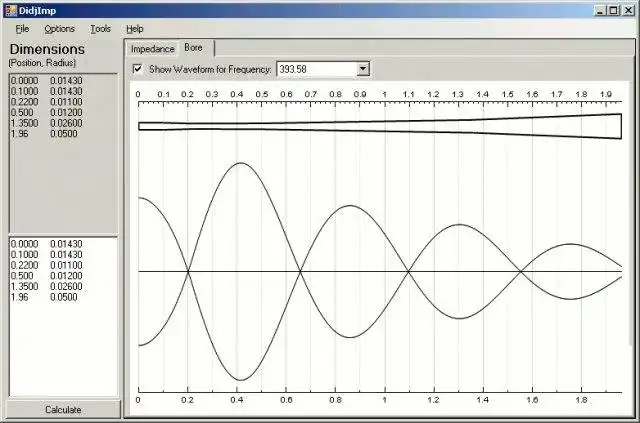Select the 0.0000 0.01430 row in upper list

pos(47,80)
